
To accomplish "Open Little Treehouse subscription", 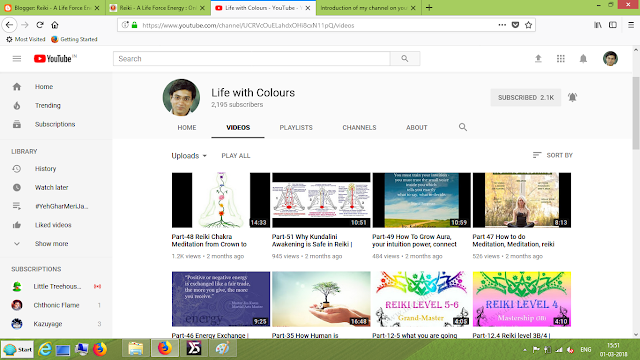I will (56, 287).
